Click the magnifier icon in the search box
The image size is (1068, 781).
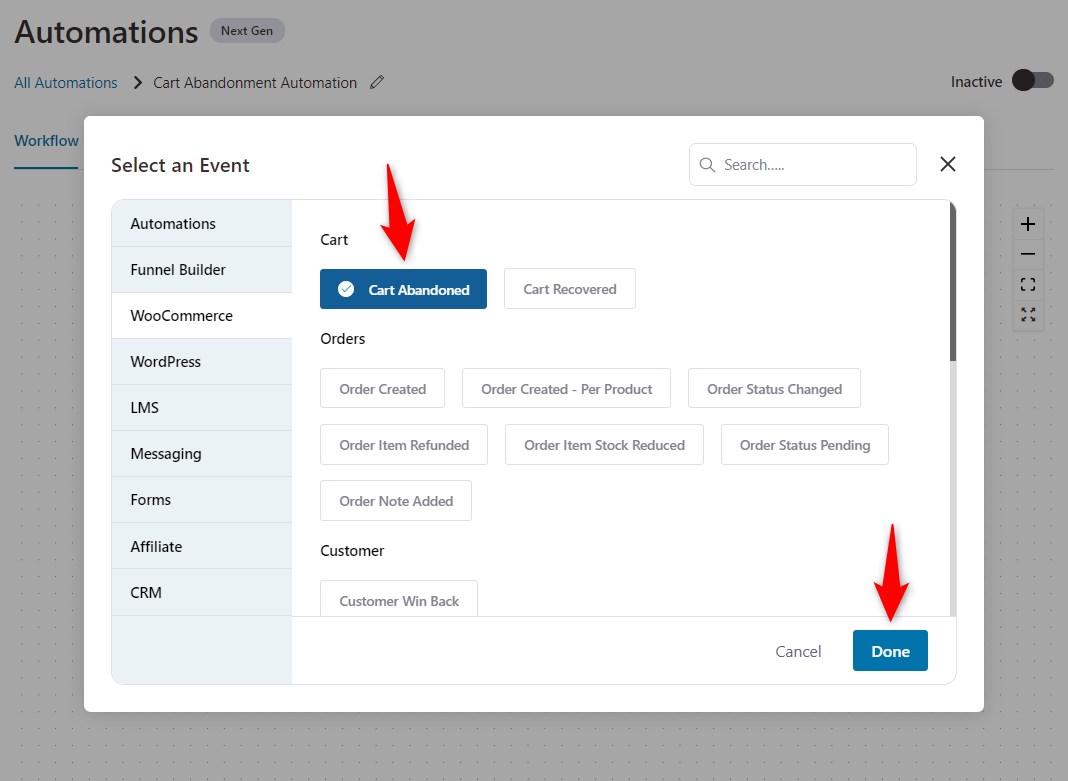707,164
